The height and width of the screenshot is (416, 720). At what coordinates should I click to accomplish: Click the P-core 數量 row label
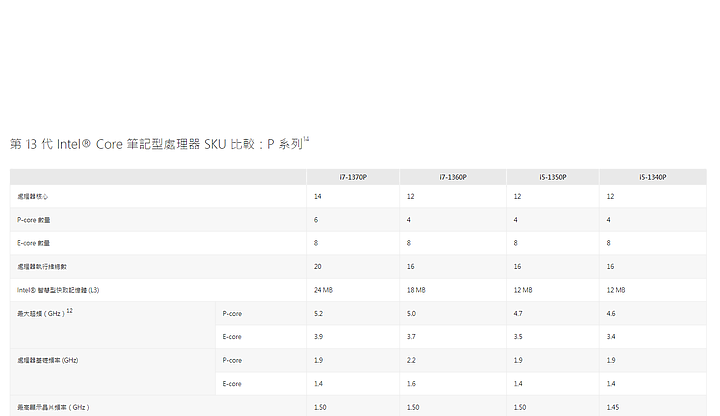pos(34,220)
